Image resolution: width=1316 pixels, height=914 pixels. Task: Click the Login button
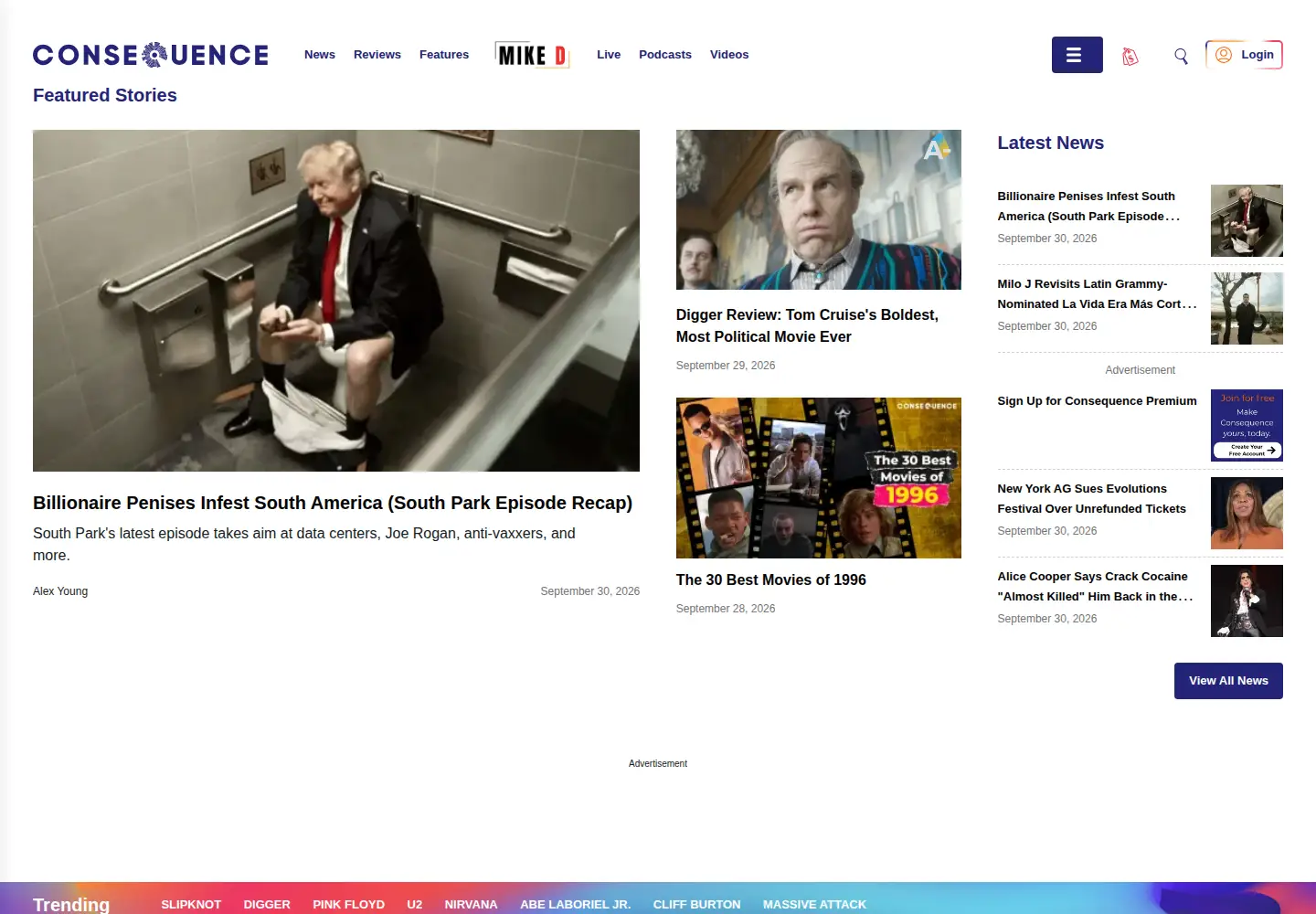pos(1245,55)
